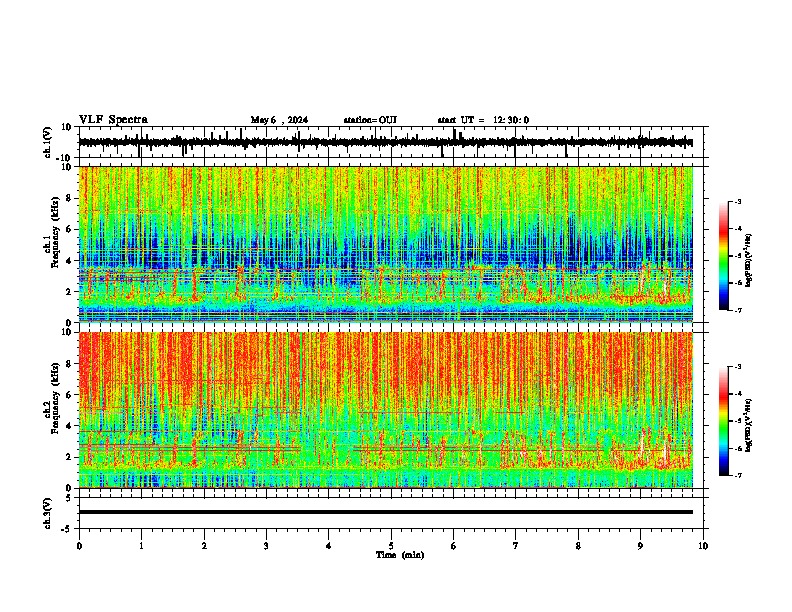Viewport: 792px width, 612px height.
Task: Click the "4" kHz tick on ch.2 spectrogram
Action: click(70, 426)
